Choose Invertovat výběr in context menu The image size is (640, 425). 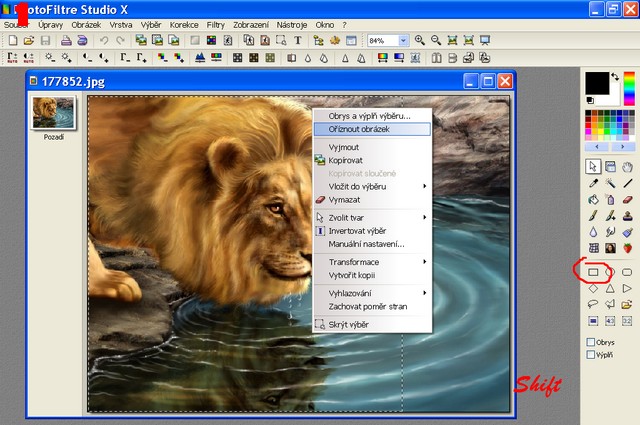(x=372, y=231)
